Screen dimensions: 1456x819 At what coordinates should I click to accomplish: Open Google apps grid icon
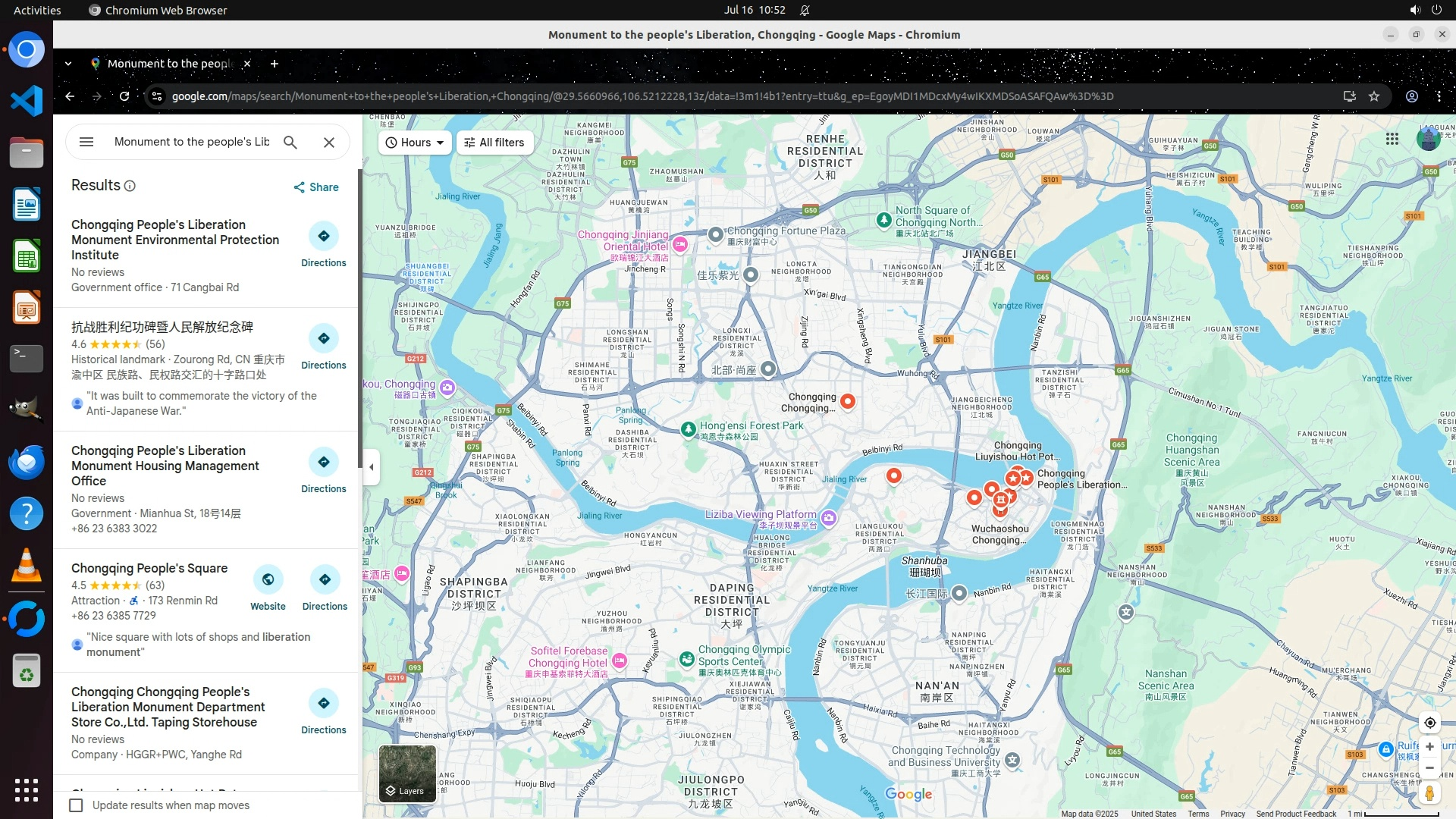(x=1392, y=139)
